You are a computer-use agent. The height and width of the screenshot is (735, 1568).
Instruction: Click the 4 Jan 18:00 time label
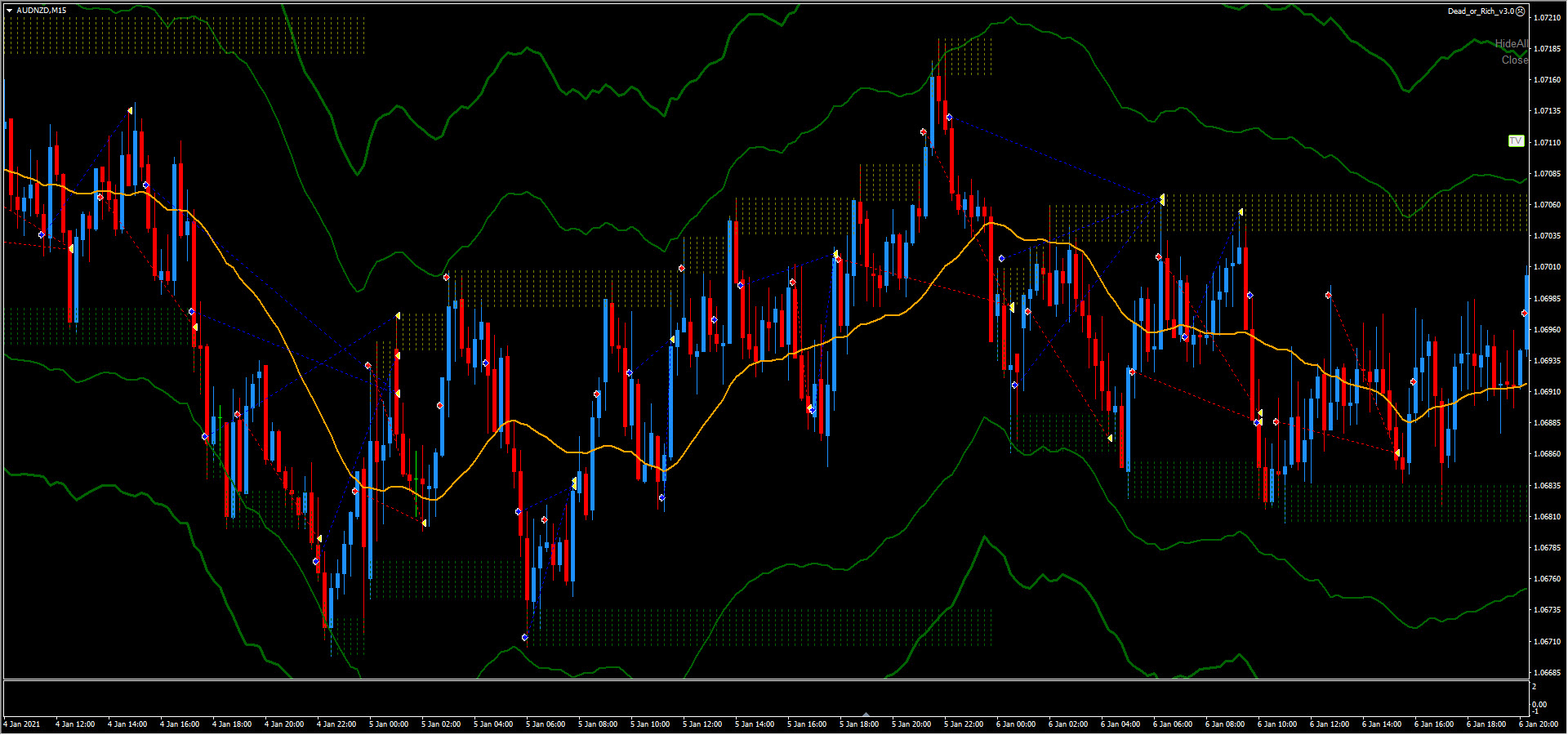(232, 724)
